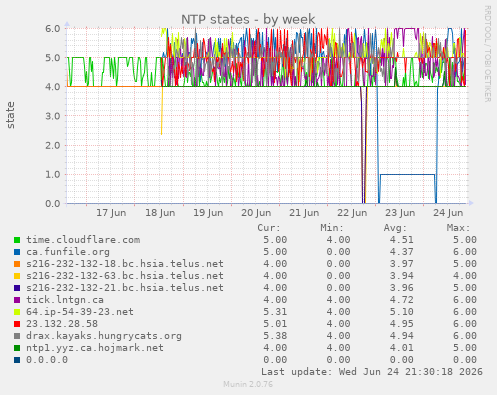
Task: Select the ca.funfile.org legend label
Action: 68,252
